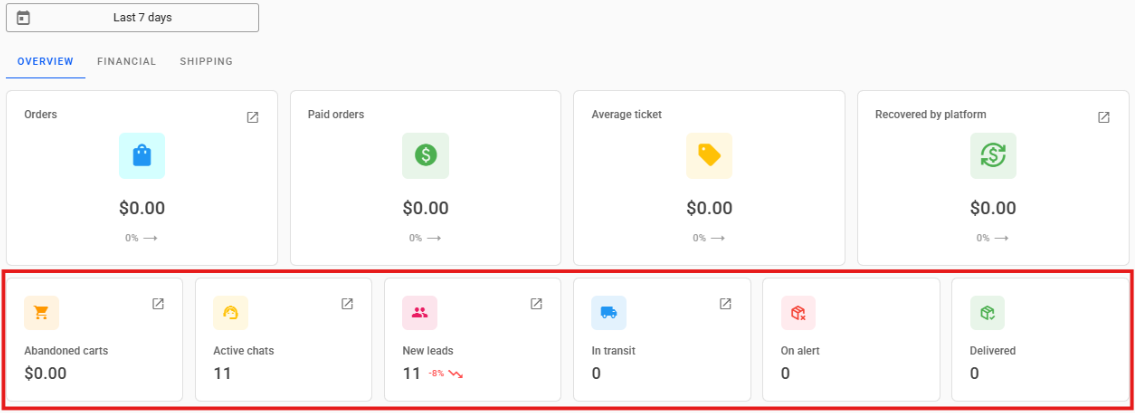Click the blue shopping bag Orders icon
This screenshot has height=413, width=1135.
[x=142, y=156]
